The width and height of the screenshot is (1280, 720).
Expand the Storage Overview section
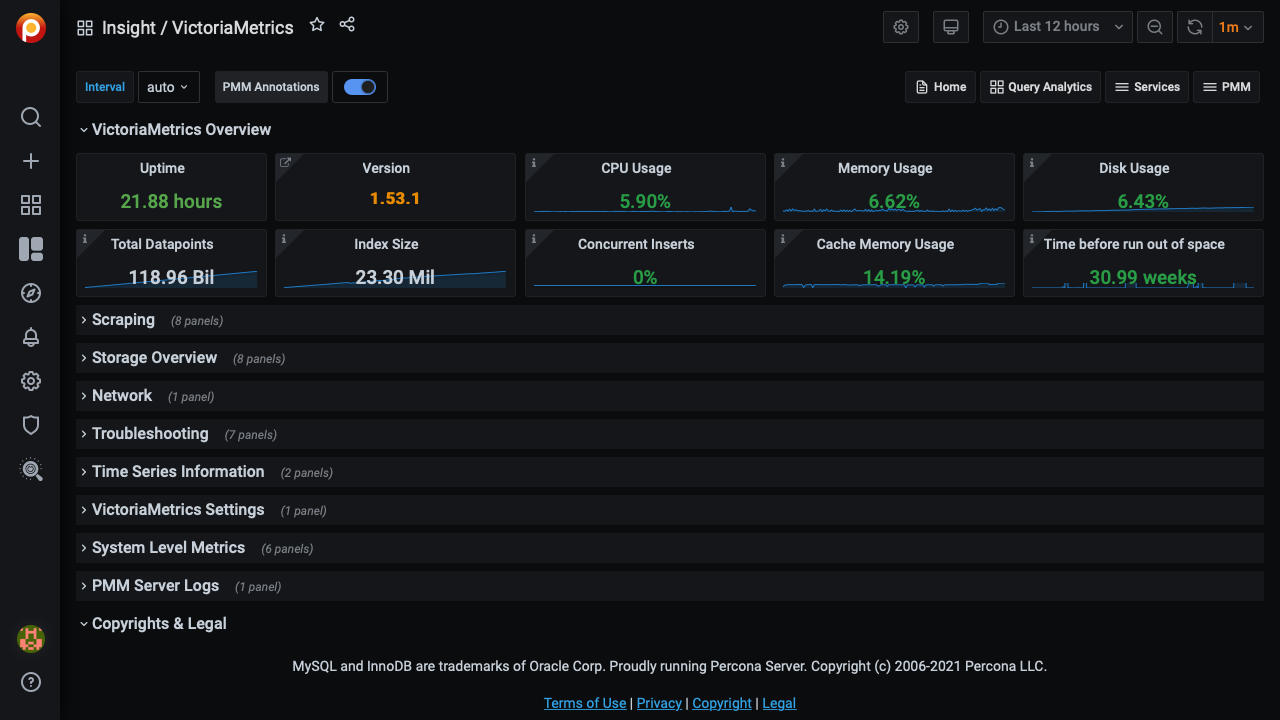click(x=154, y=358)
